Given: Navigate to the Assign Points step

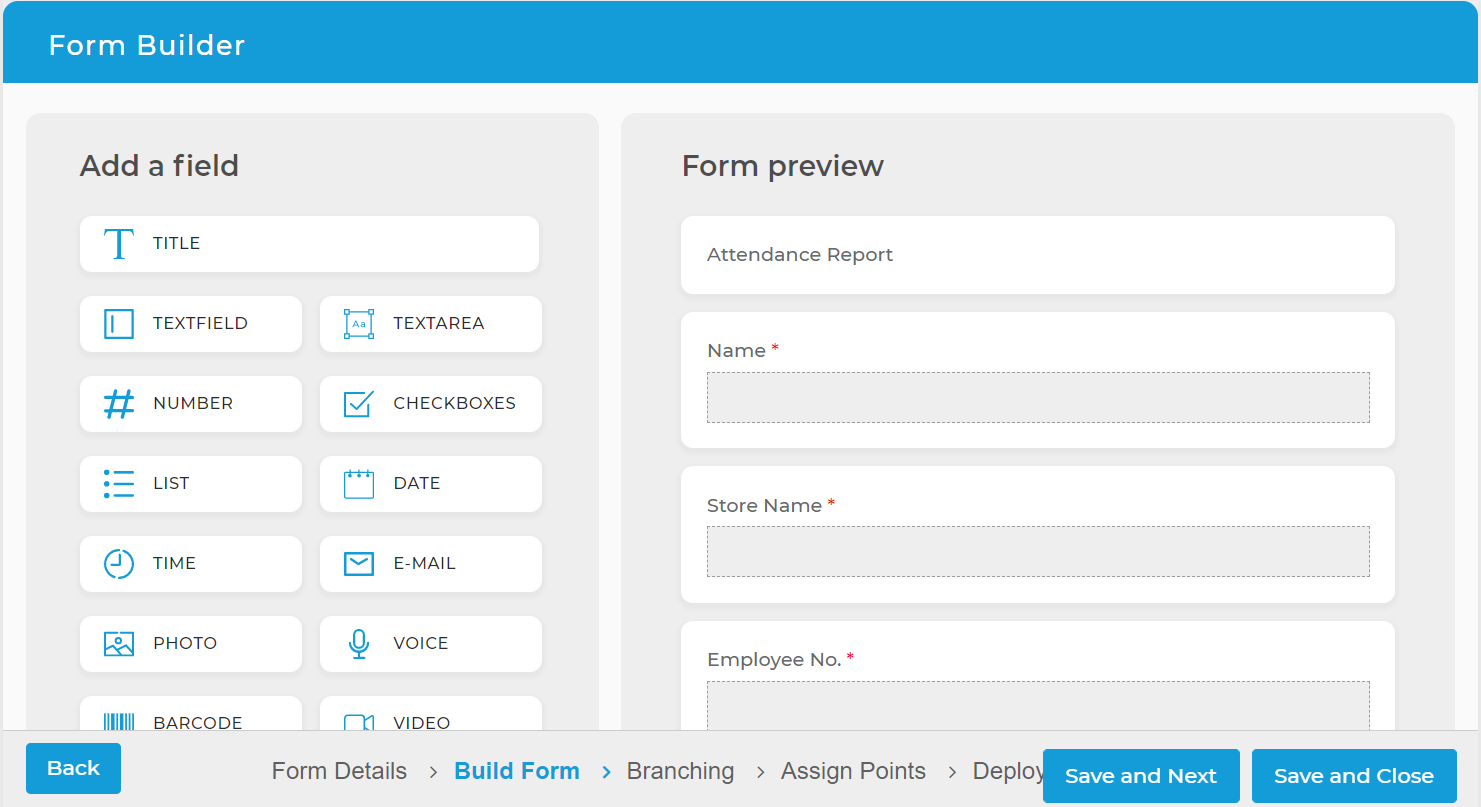Looking at the screenshot, I should (x=853, y=771).
